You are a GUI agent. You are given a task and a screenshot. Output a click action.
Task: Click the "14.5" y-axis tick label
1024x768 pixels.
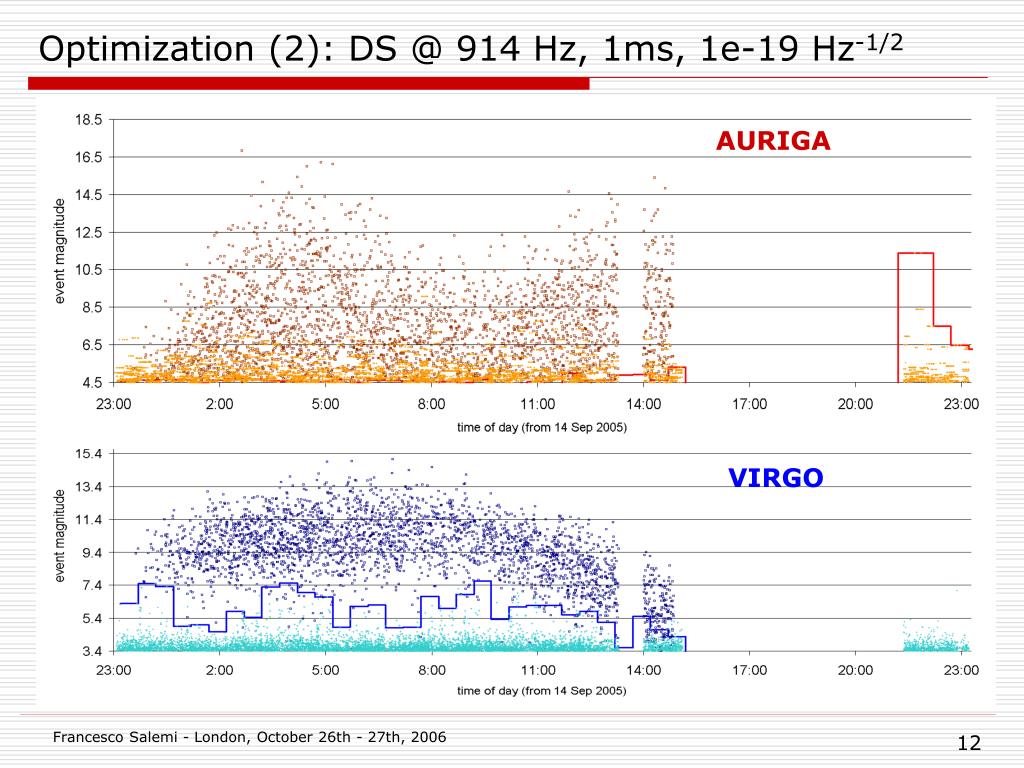point(89,195)
